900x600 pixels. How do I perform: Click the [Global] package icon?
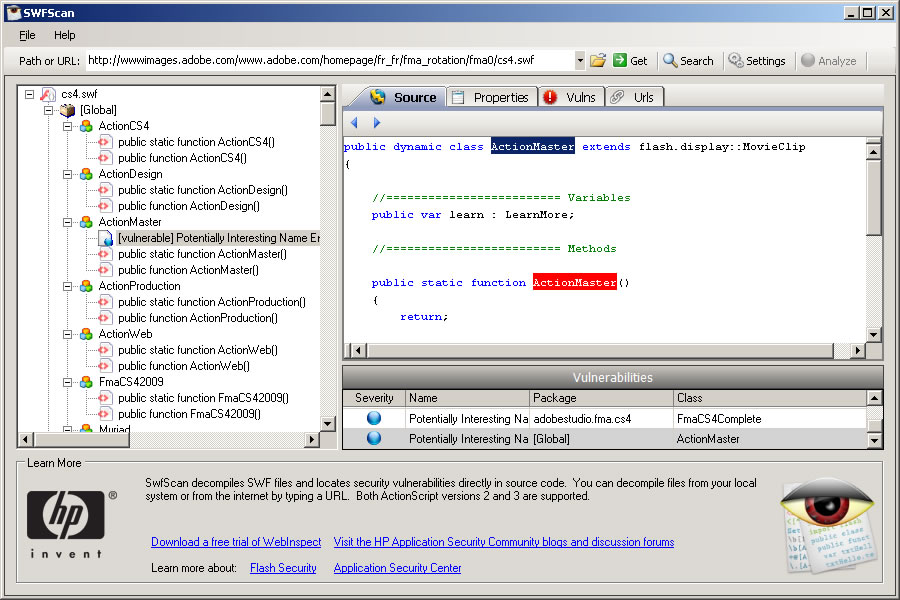coord(68,110)
